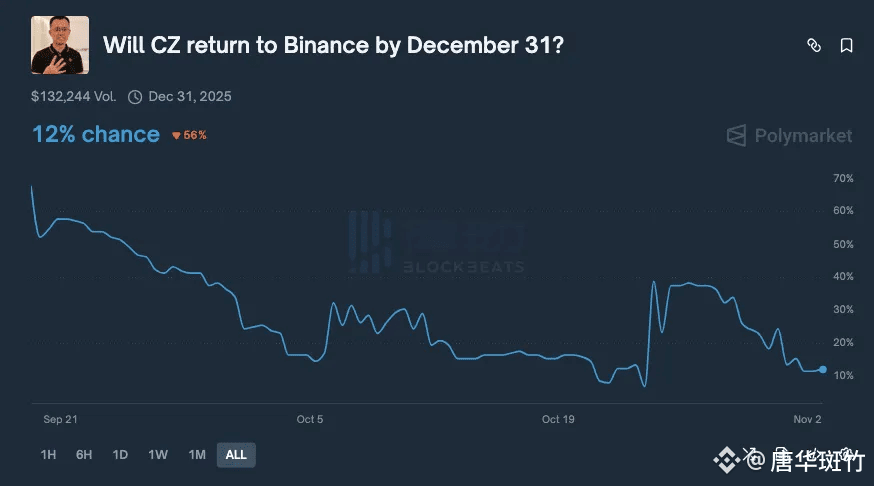Show the 1D chart view

pos(120,455)
